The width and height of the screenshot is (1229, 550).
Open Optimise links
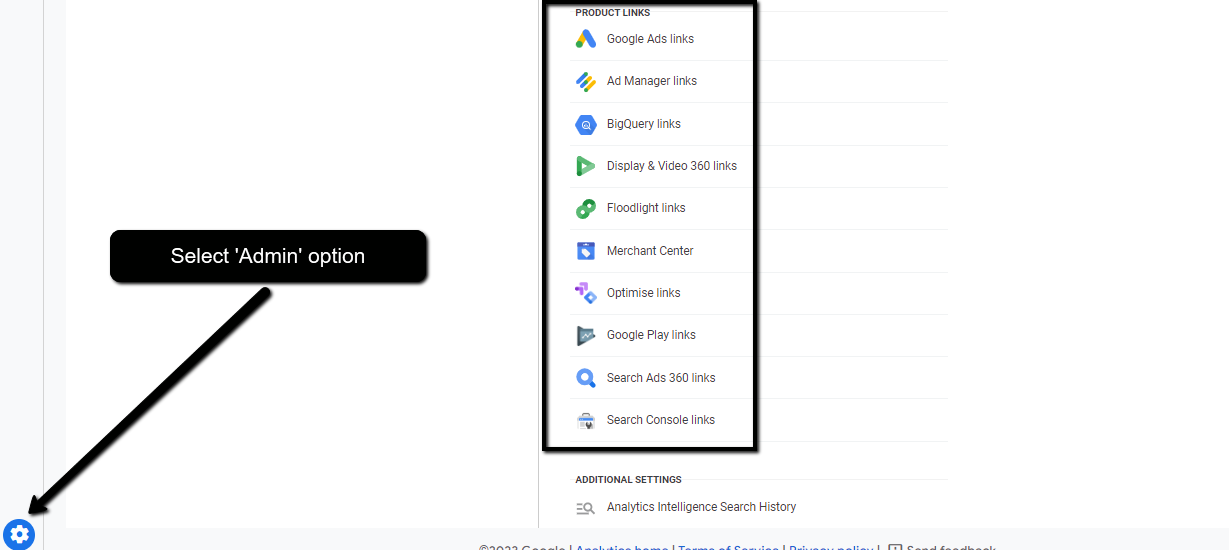644,293
